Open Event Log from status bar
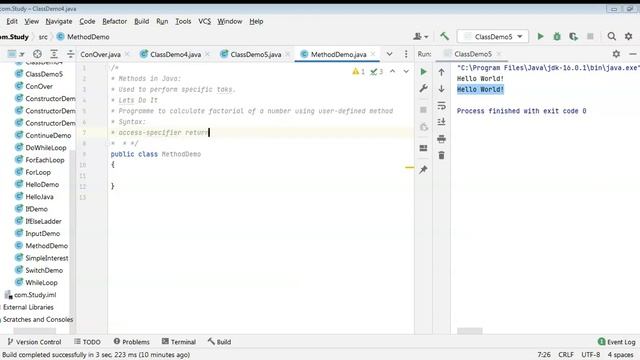Screen dimensions: 640x360 tap(617, 342)
